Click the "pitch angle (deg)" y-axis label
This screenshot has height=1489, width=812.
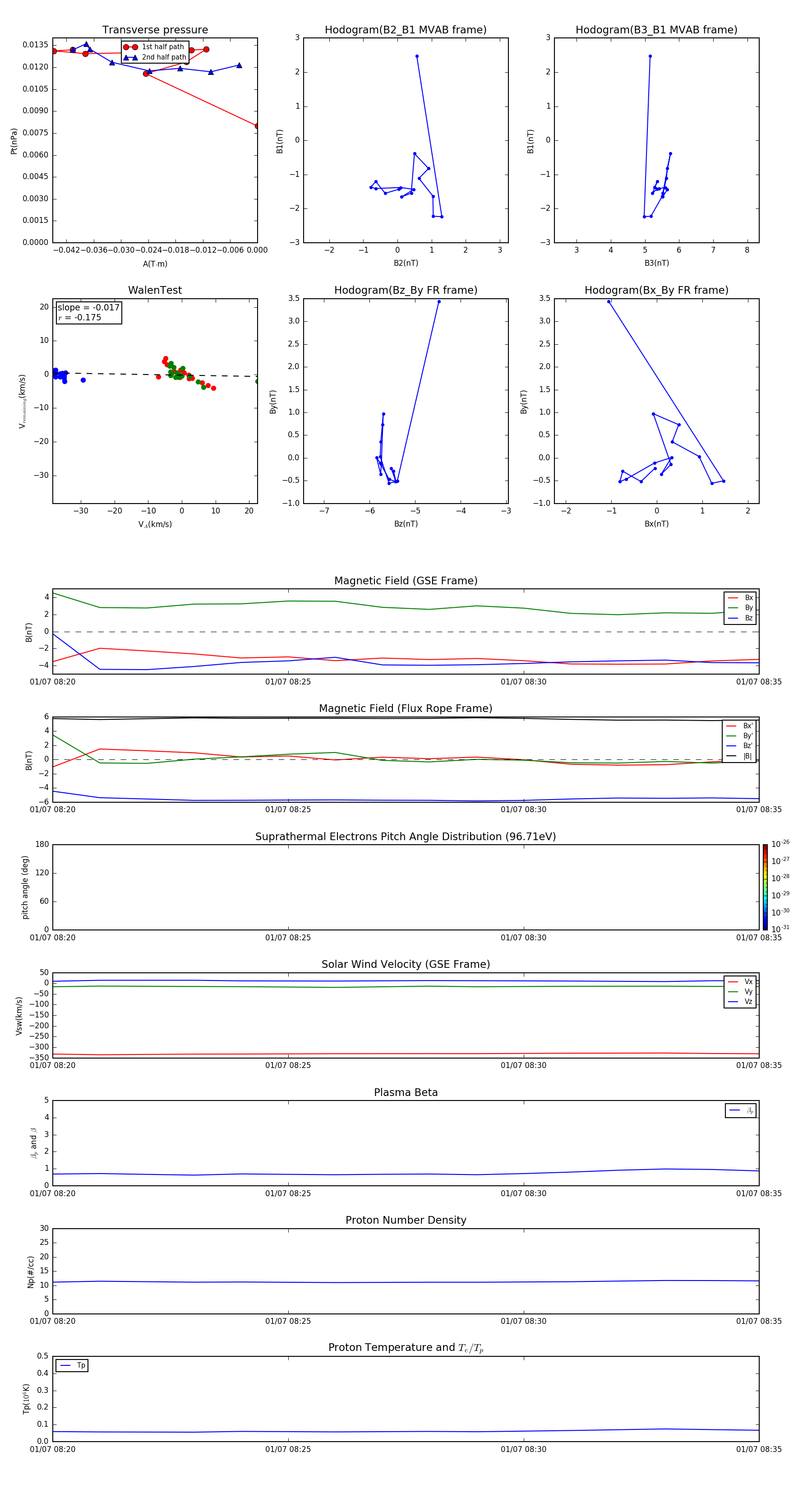[25, 887]
